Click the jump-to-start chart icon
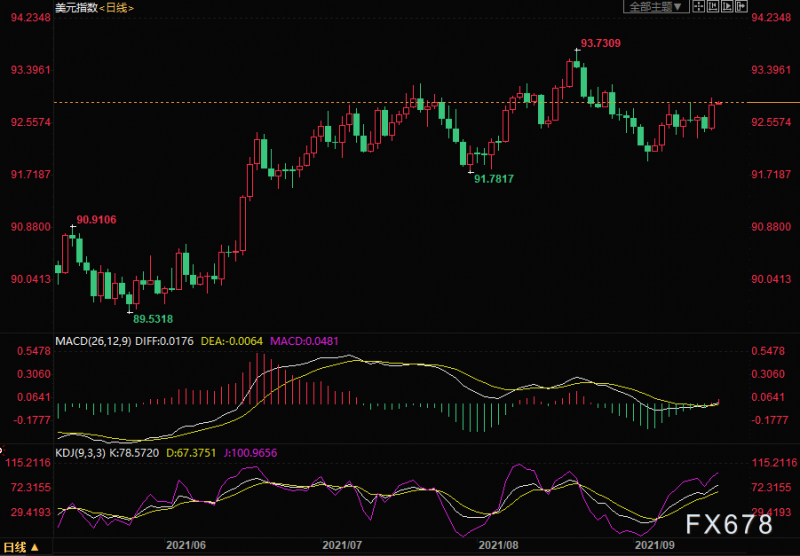The image size is (800, 556). coord(713,7)
